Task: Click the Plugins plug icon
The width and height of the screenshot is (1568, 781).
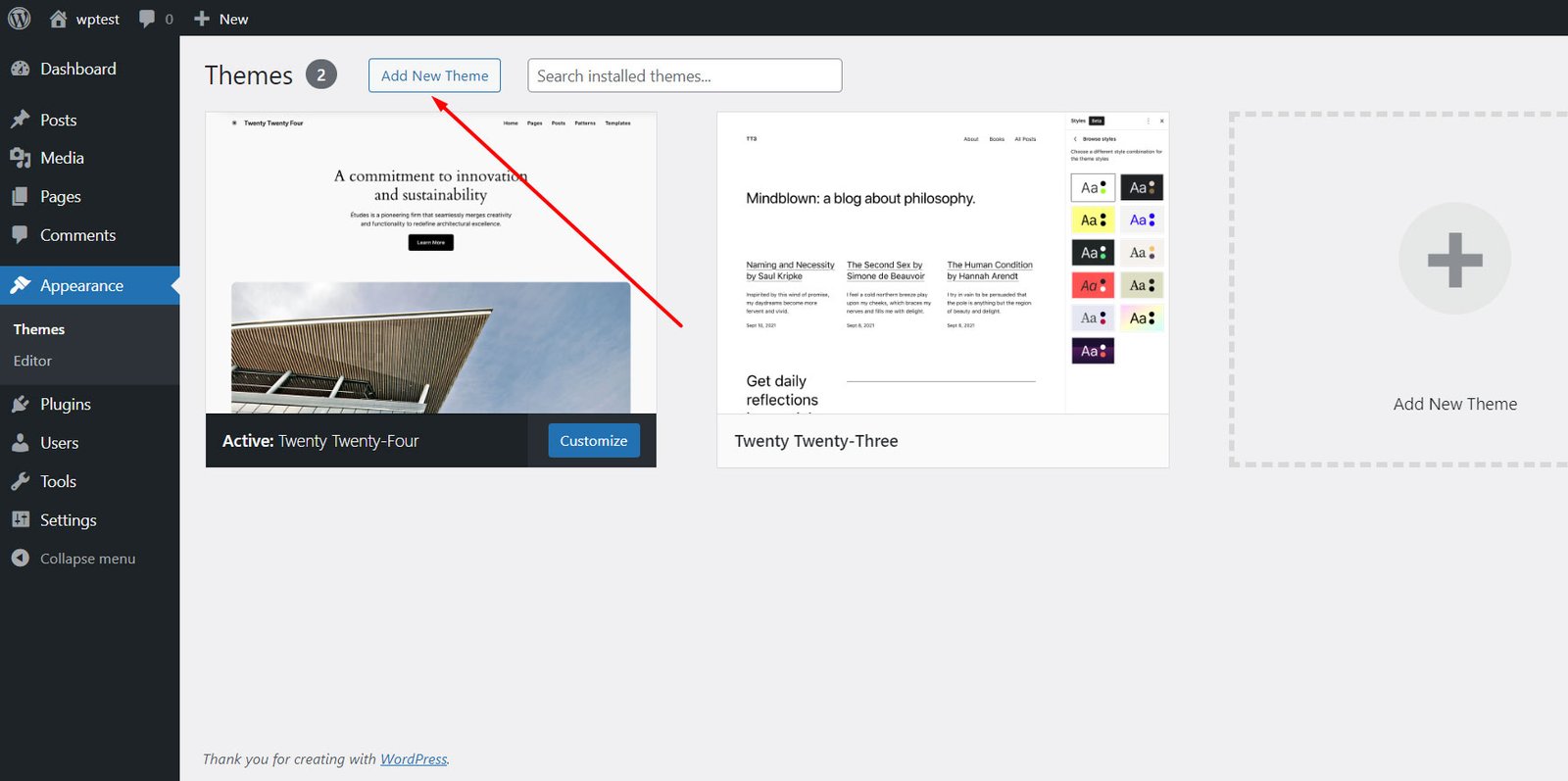Action: (x=21, y=404)
